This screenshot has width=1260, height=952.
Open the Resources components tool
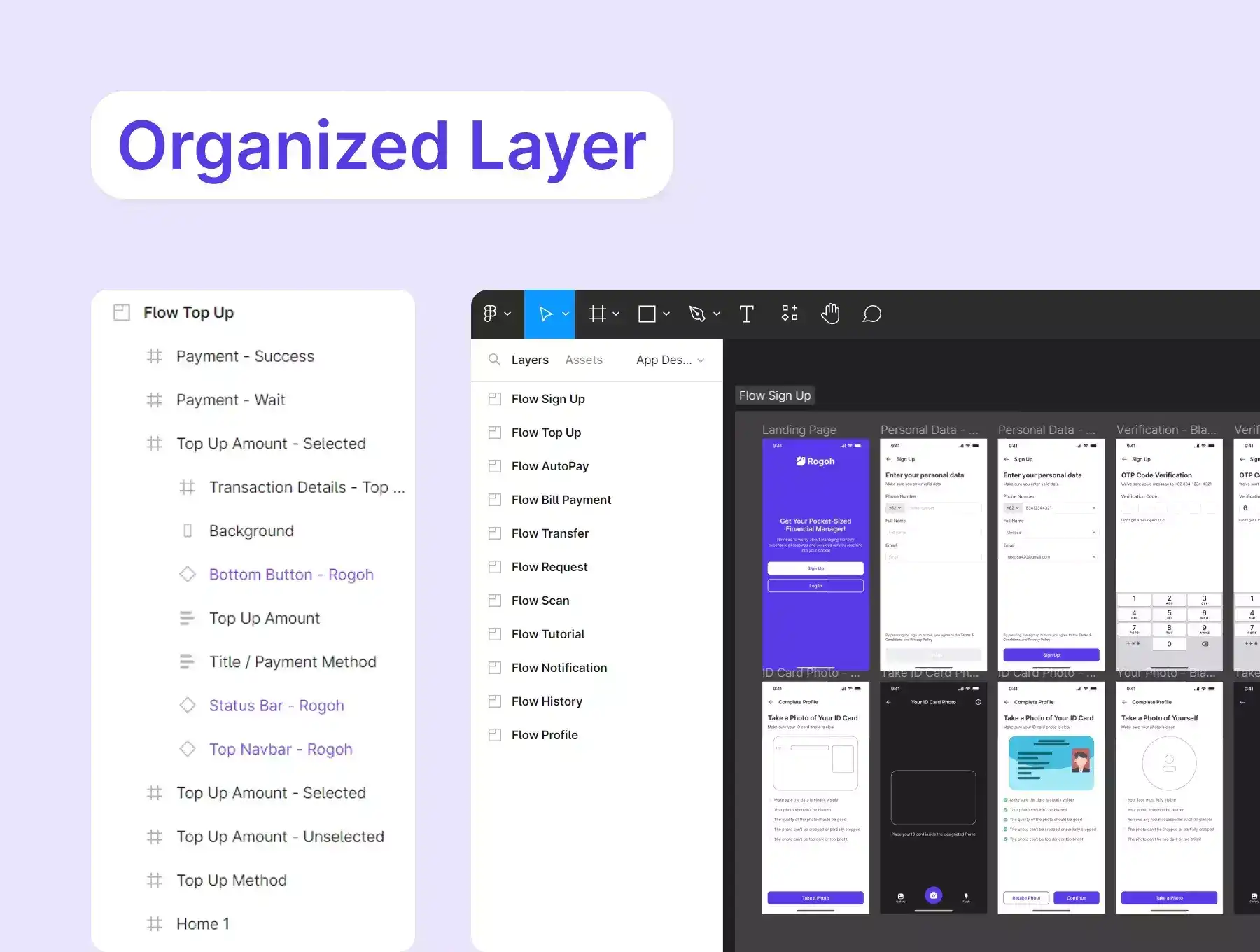pyautogui.click(x=789, y=314)
